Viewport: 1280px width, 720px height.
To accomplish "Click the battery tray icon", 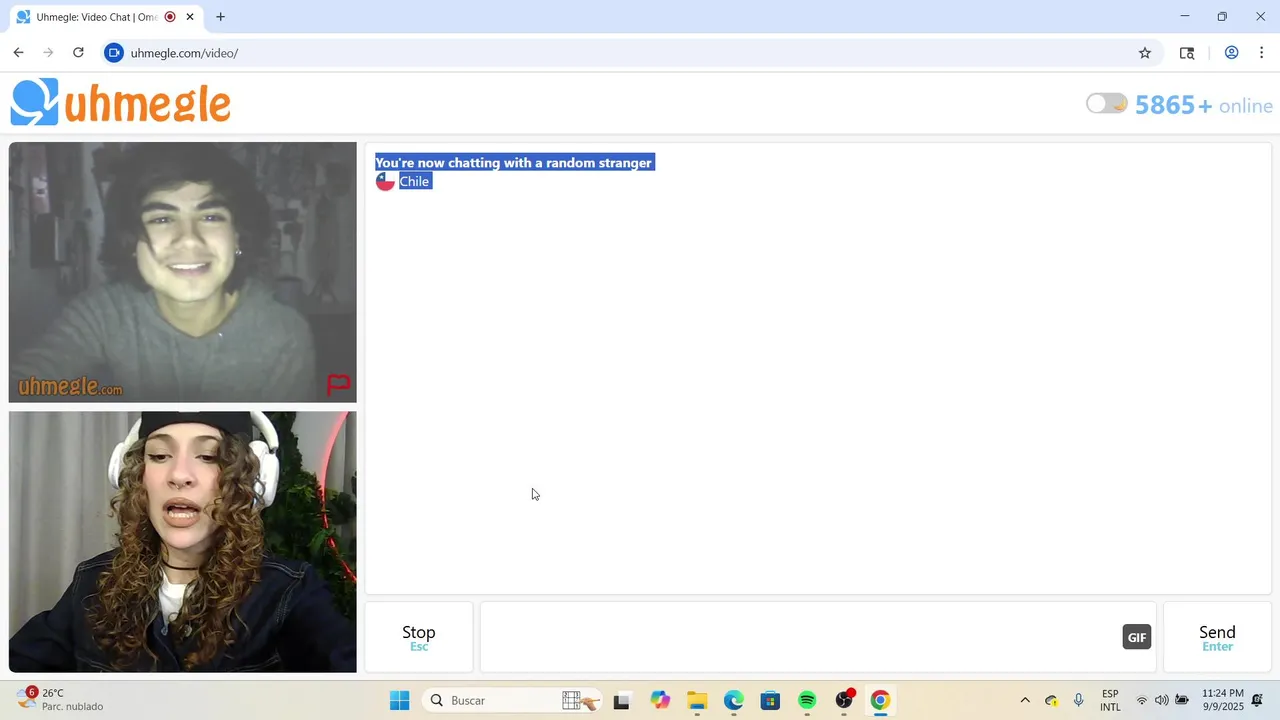I will click(1182, 700).
